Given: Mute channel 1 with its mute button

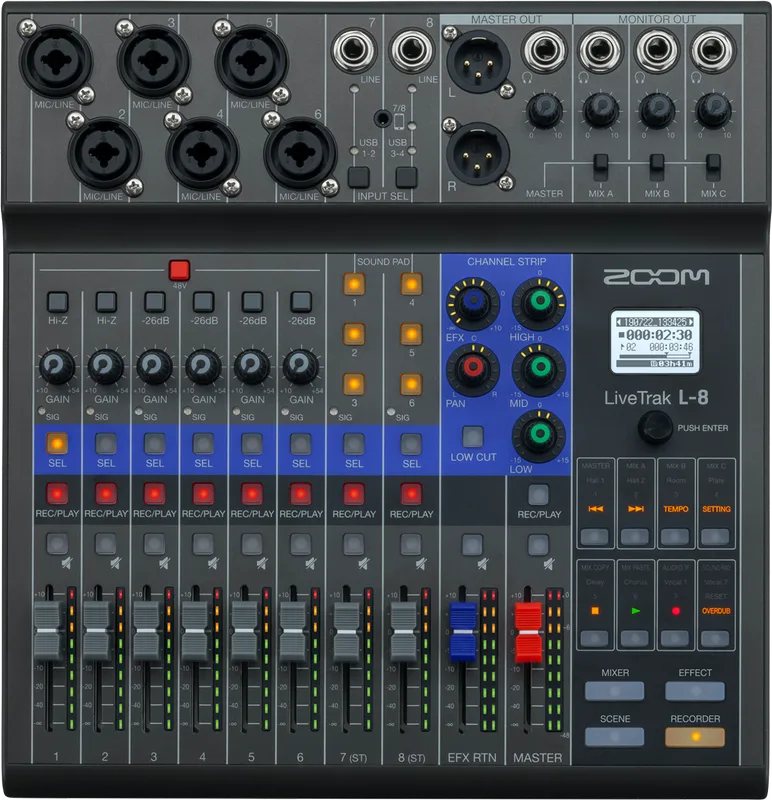Looking at the screenshot, I should 57,544.
